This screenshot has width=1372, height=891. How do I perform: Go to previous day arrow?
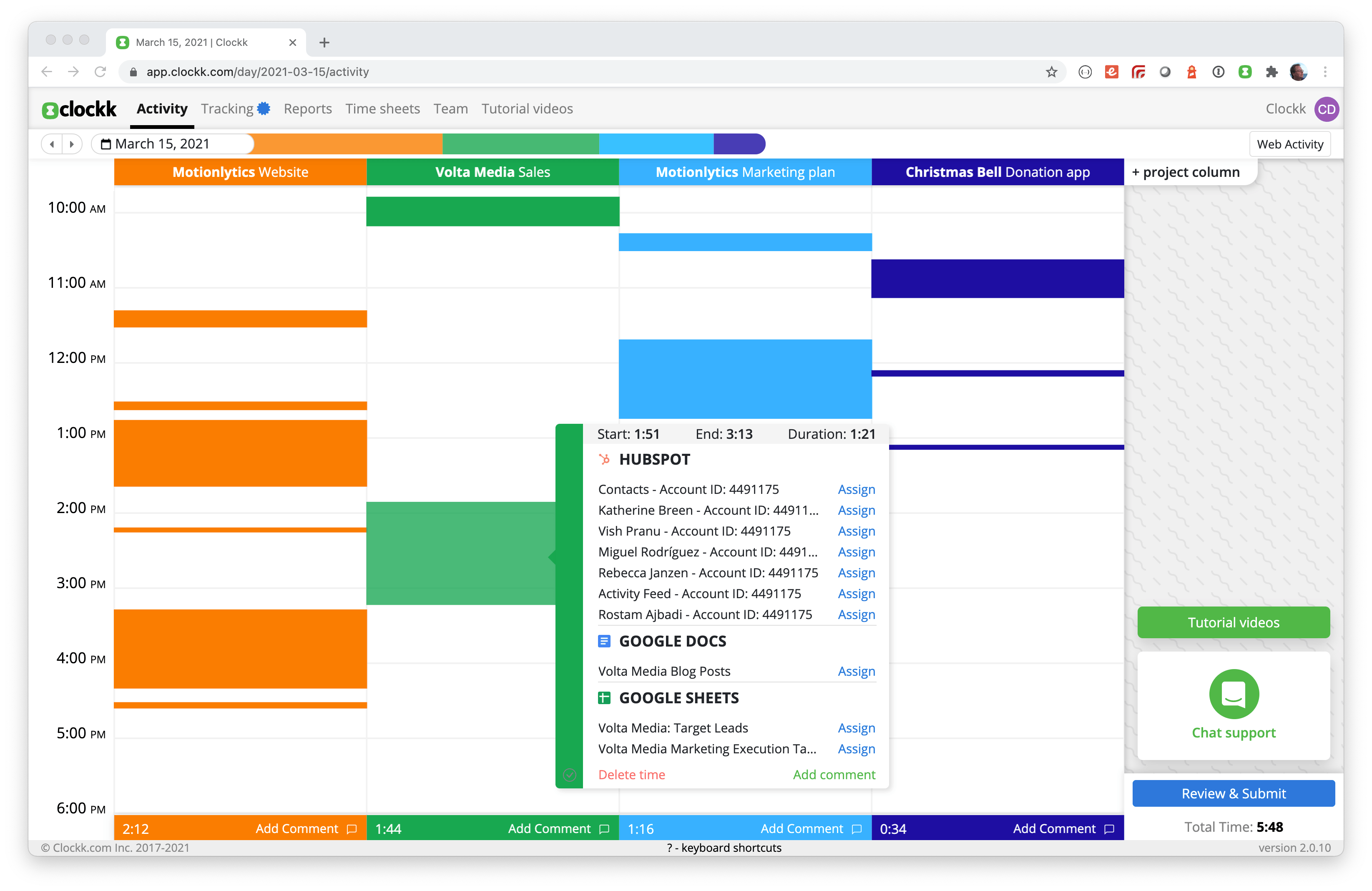[x=52, y=144]
